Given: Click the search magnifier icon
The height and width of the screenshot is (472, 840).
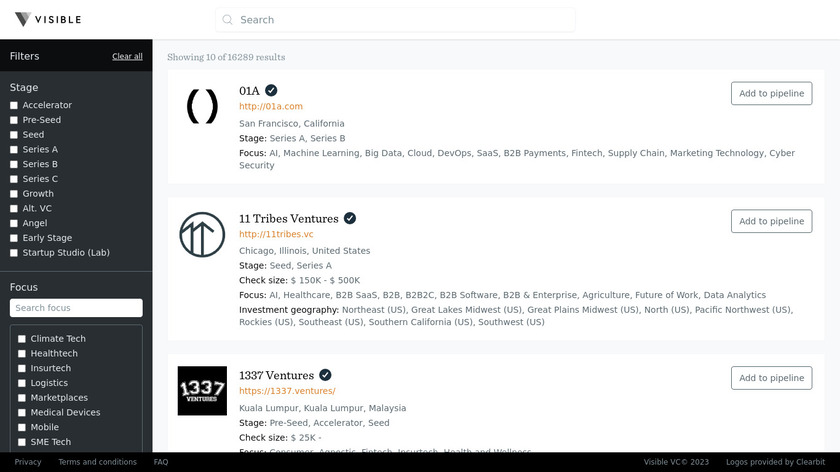Looking at the screenshot, I should point(228,20).
